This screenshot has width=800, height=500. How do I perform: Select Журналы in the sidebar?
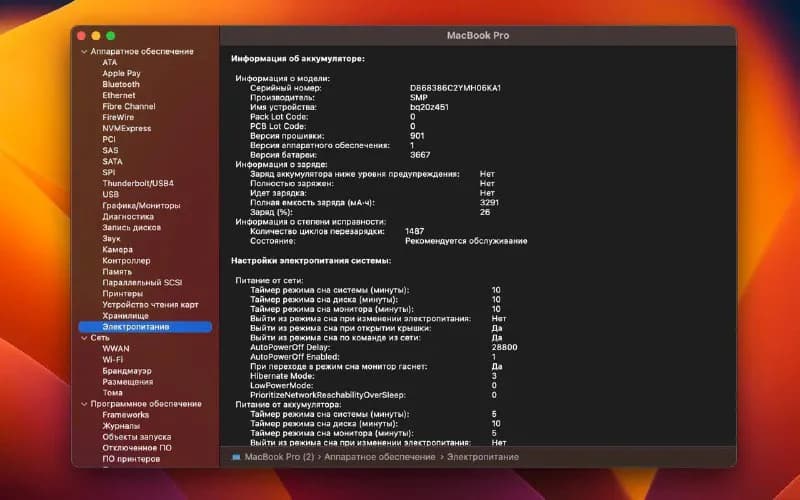pos(121,426)
